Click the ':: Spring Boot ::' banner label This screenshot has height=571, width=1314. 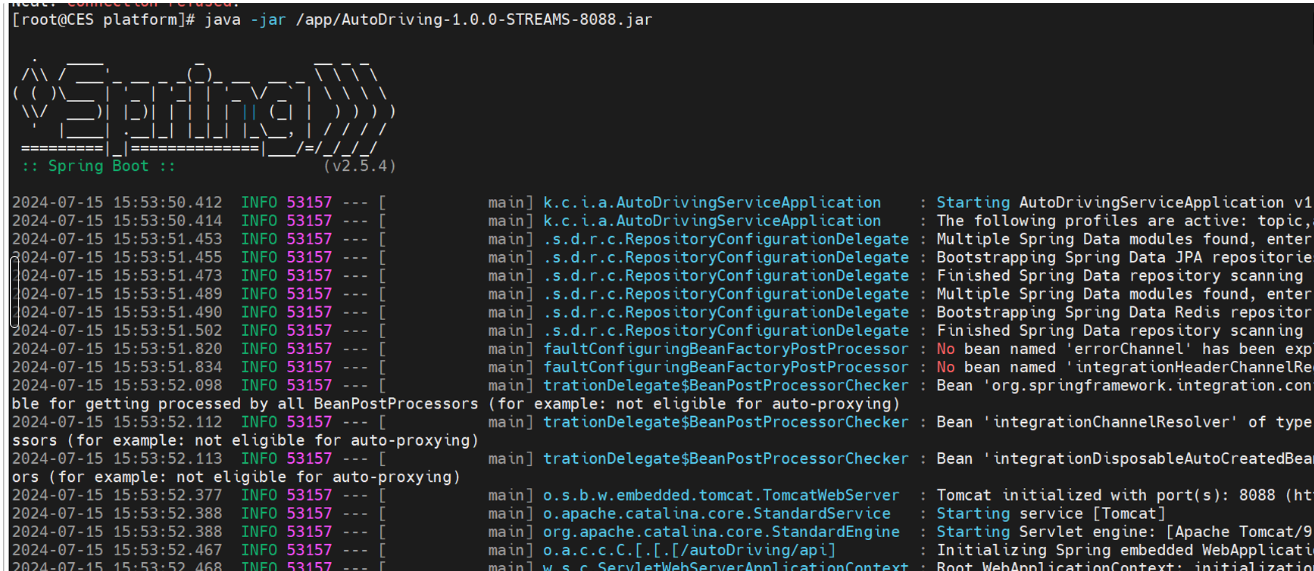[x=99, y=166]
